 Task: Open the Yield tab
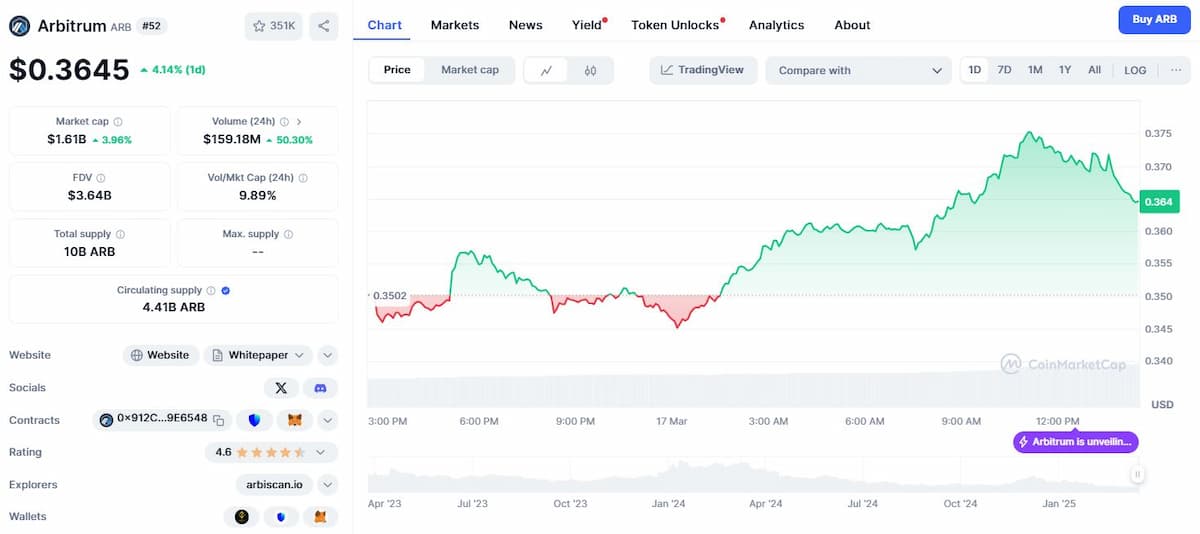coord(587,25)
